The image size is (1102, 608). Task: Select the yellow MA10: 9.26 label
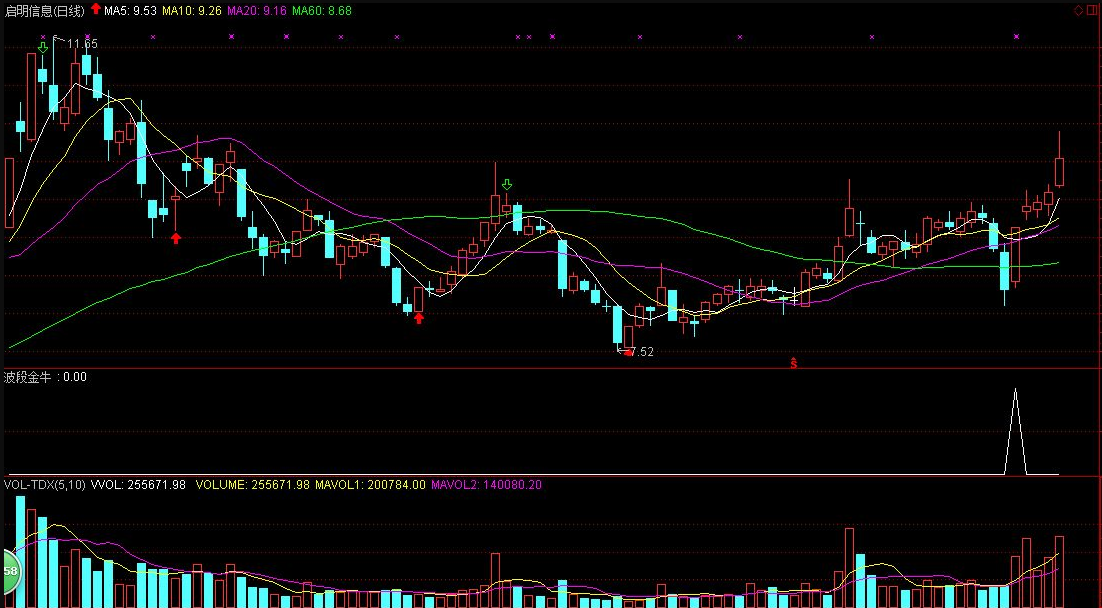[192, 11]
